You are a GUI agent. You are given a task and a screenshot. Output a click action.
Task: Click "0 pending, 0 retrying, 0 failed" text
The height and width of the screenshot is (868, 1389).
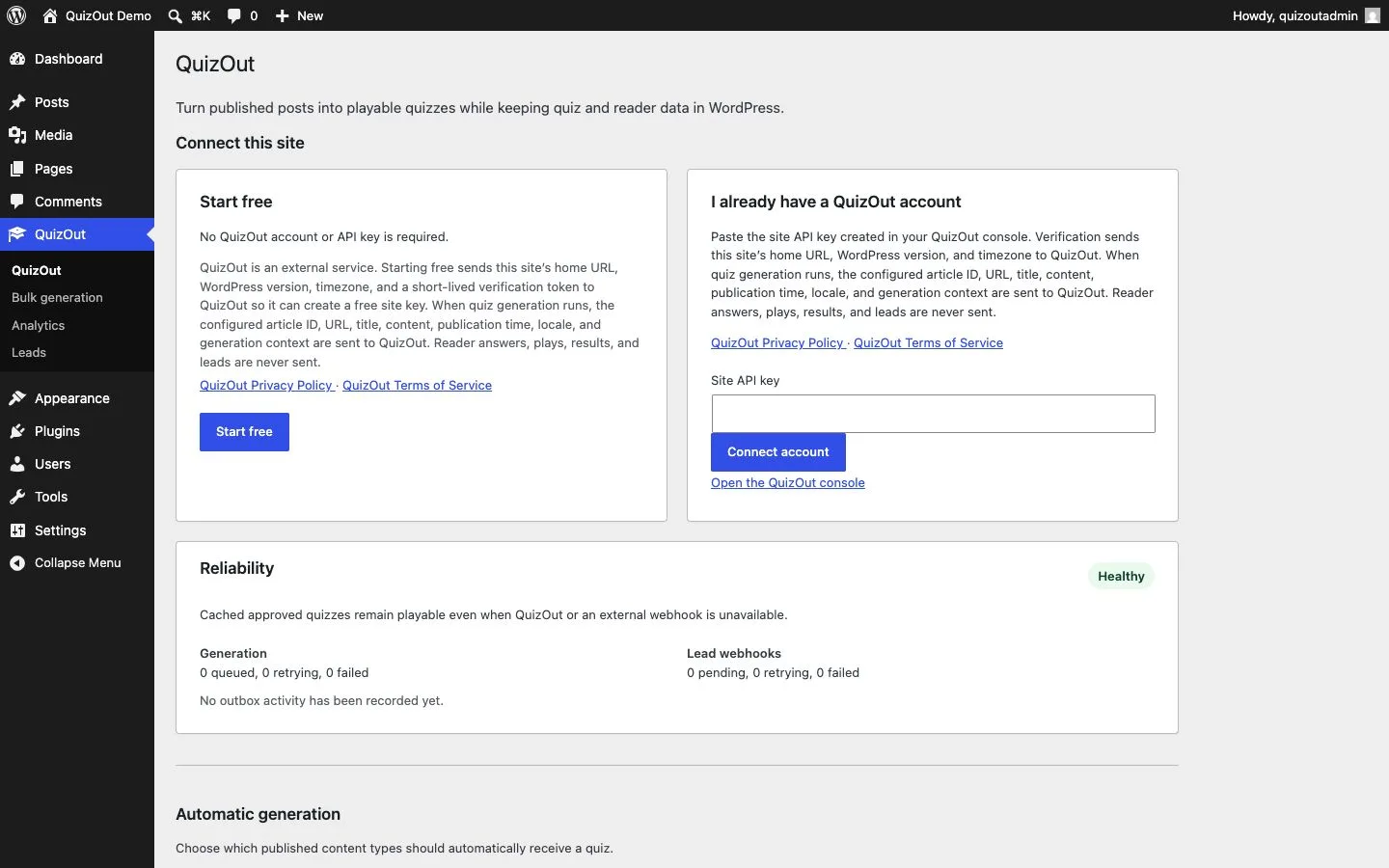pos(773,673)
